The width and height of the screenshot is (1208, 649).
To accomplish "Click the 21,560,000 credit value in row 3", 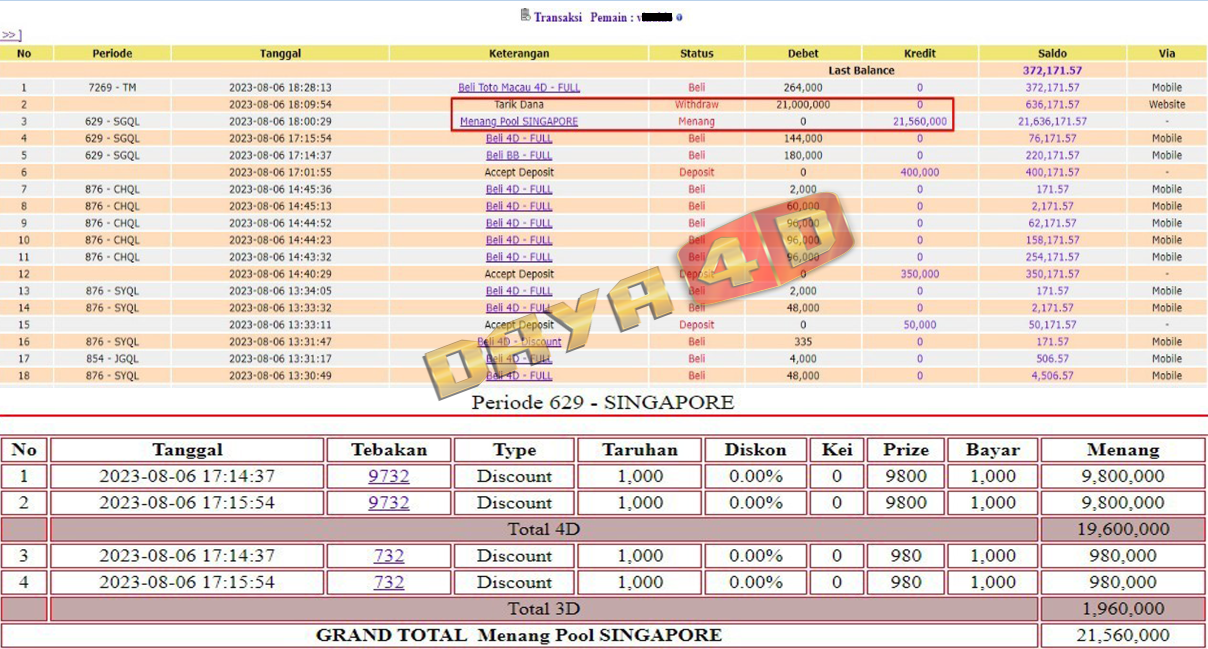I will click(919, 122).
